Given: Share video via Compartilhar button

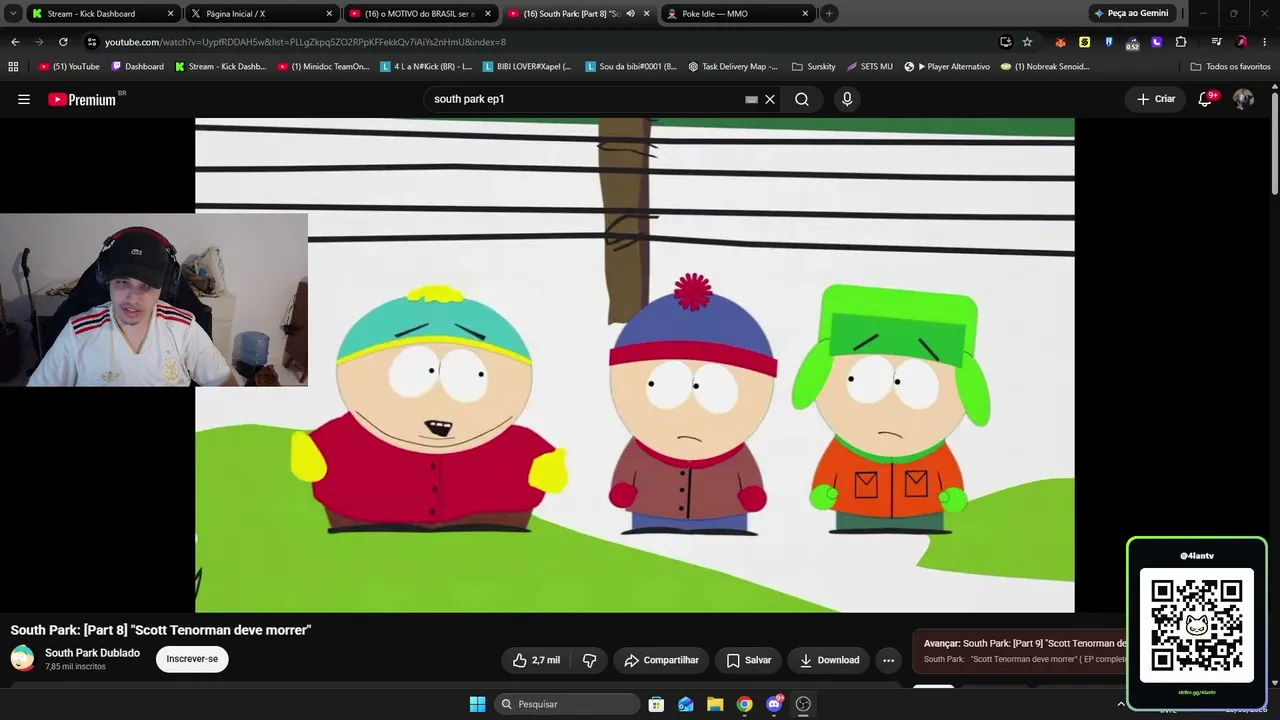Looking at the screenshot, I should click(x=661, y=660).
